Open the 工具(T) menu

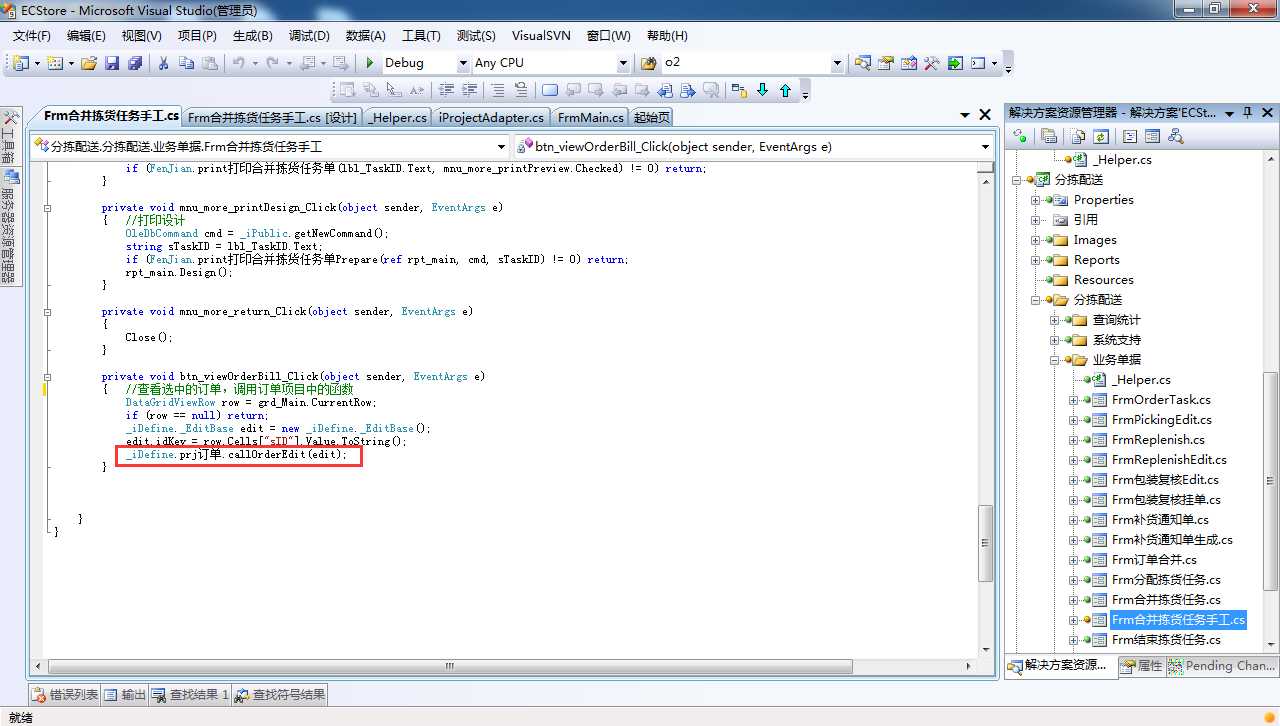pos(421,35)
